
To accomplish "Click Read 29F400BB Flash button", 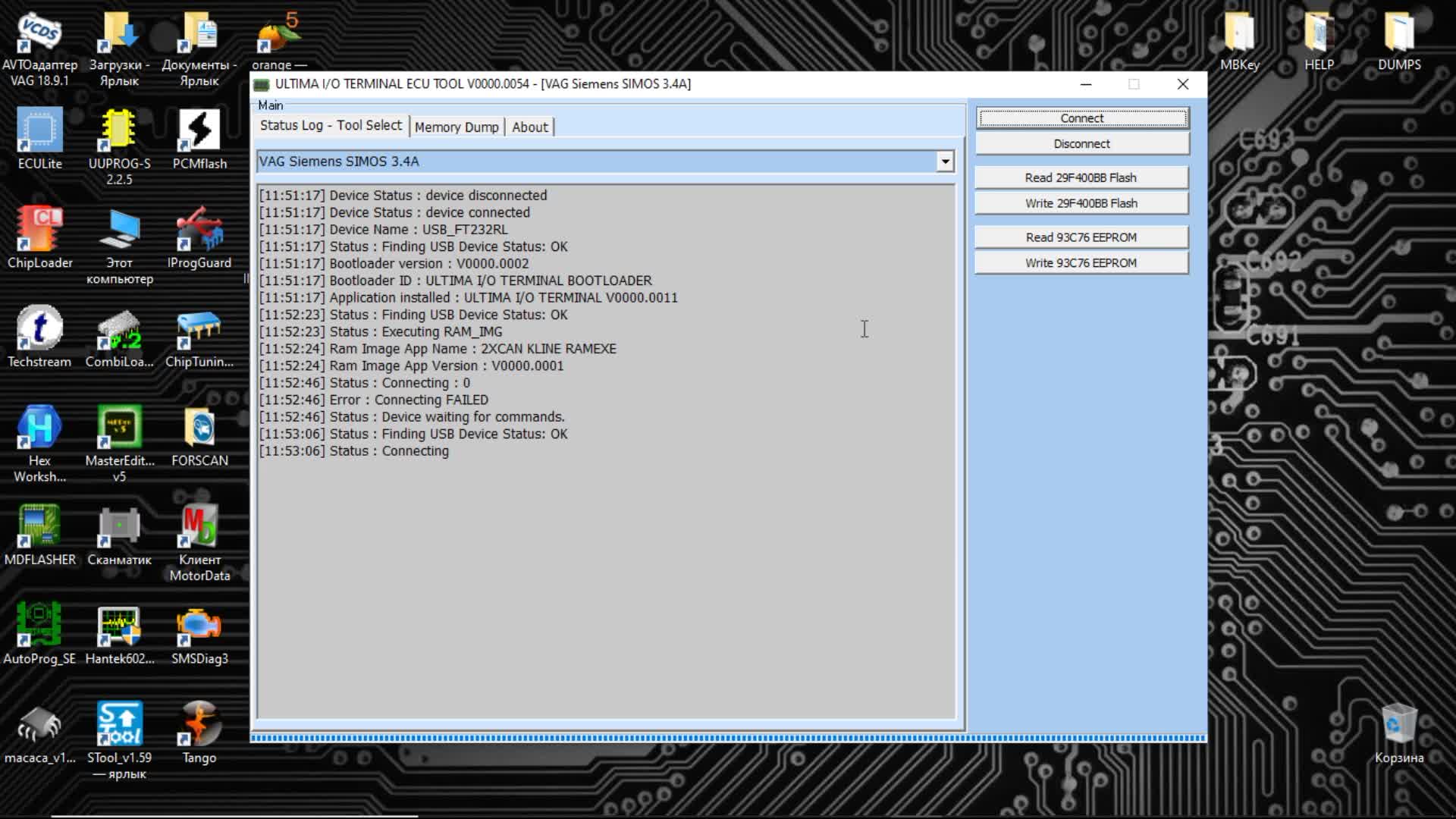I will click(1081, 177).
